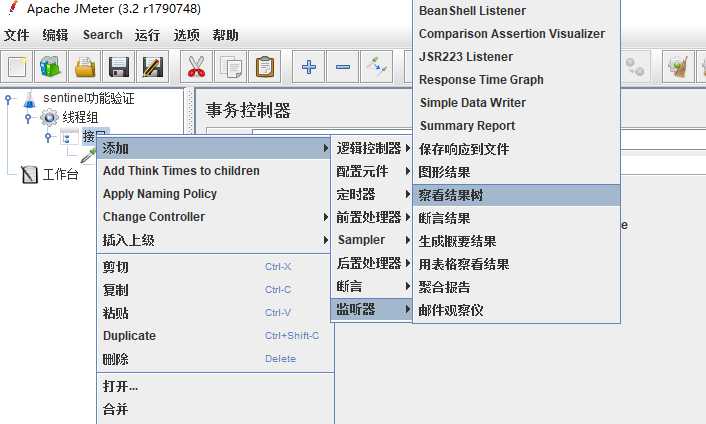Expand the 配置元件 submenu

click(372, 171)
